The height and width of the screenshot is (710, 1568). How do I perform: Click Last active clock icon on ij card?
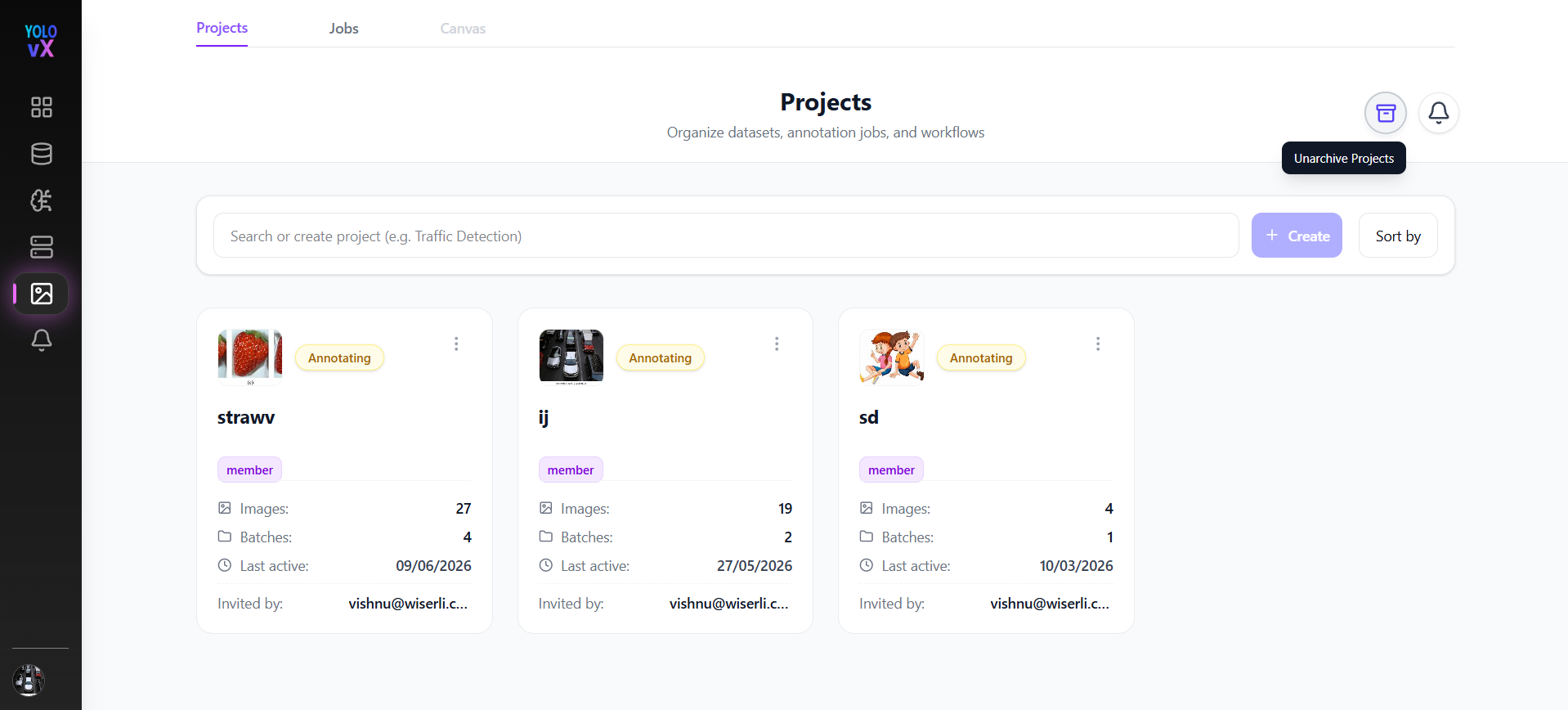546,565
